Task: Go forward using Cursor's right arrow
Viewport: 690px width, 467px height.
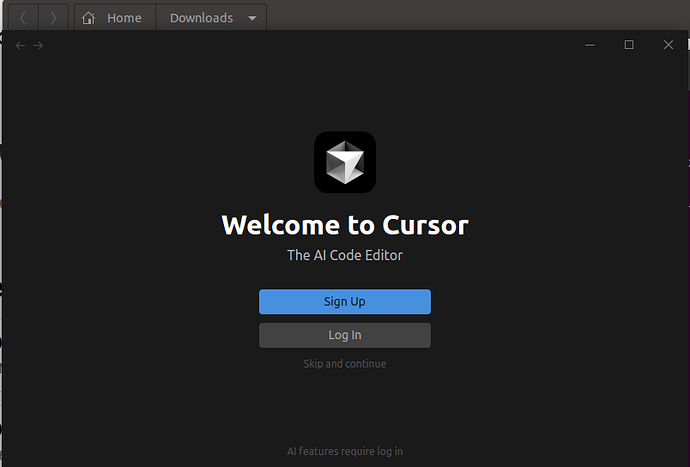Action: click(x=38, y=45)
